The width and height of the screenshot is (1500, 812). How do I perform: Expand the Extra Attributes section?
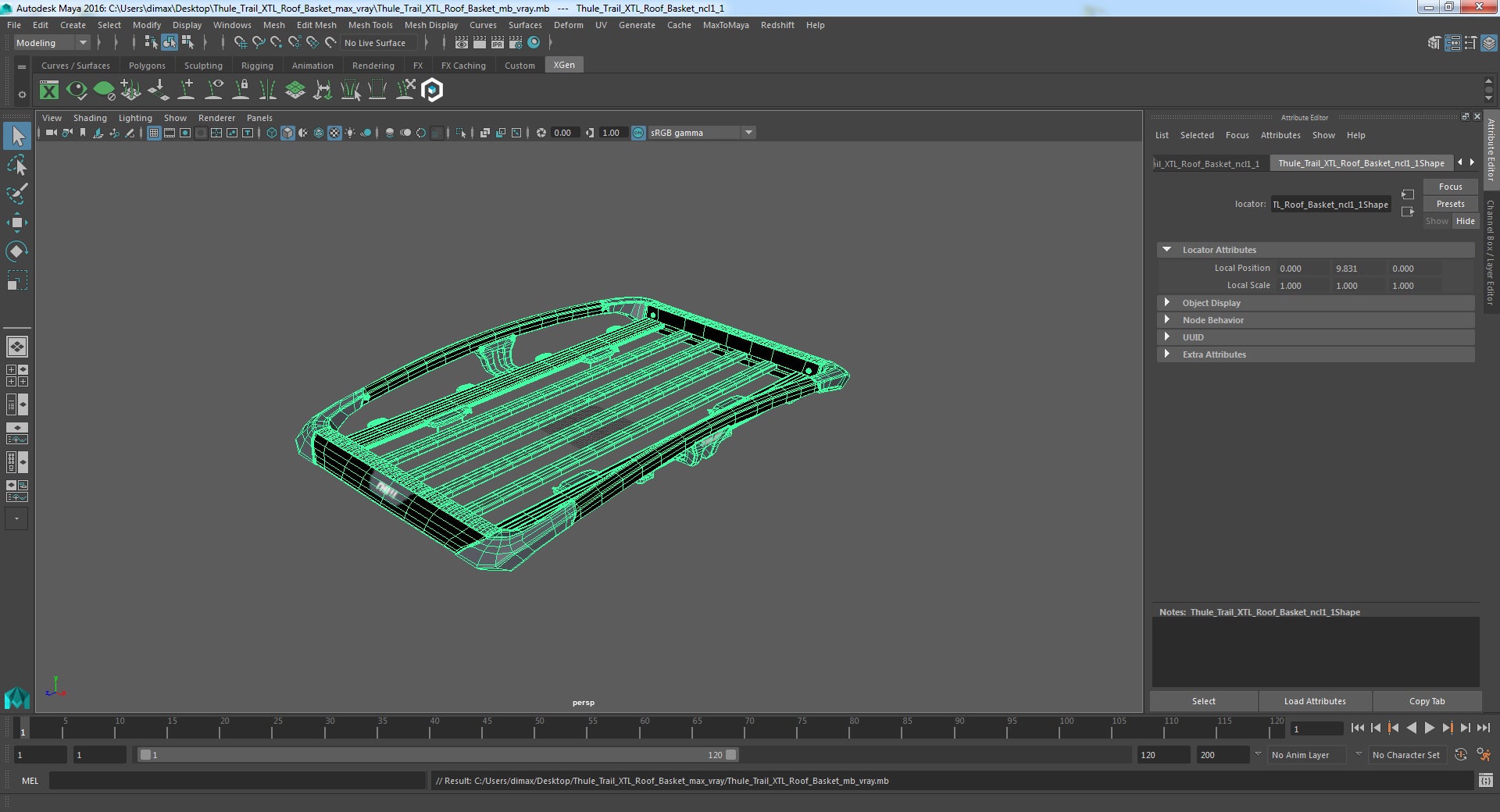(1166, 354)
